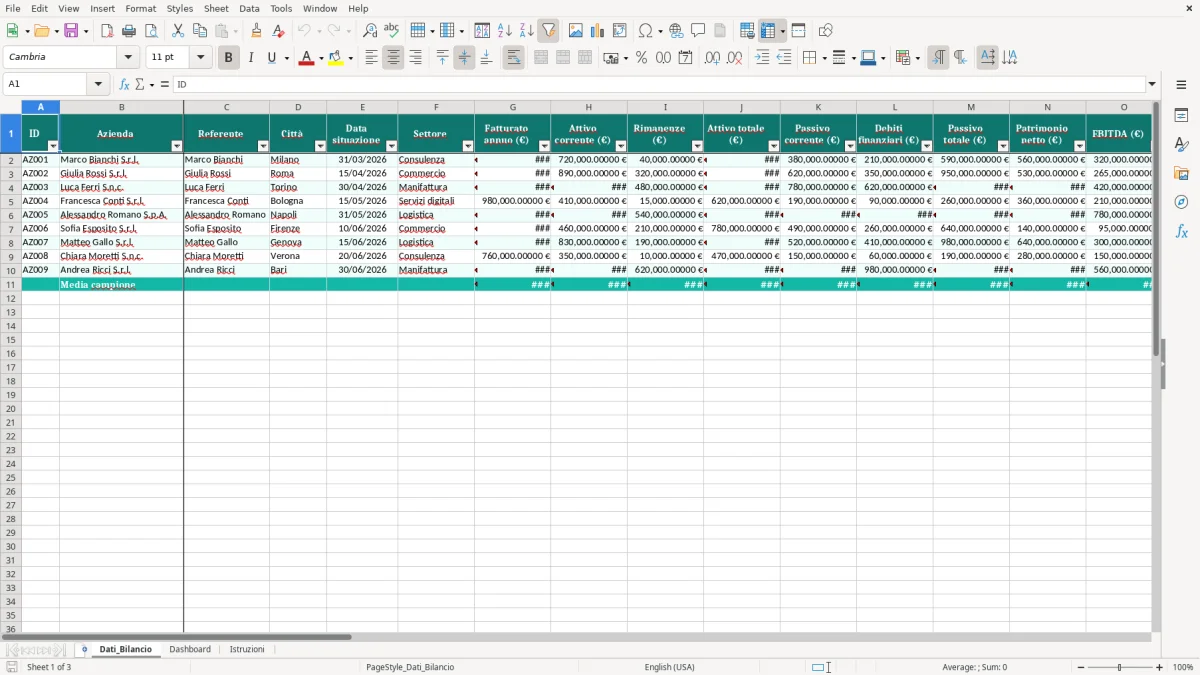Clone formatting with the paintbrush
The width and height of the screenshot is (1200, 675).
(257, 31)
